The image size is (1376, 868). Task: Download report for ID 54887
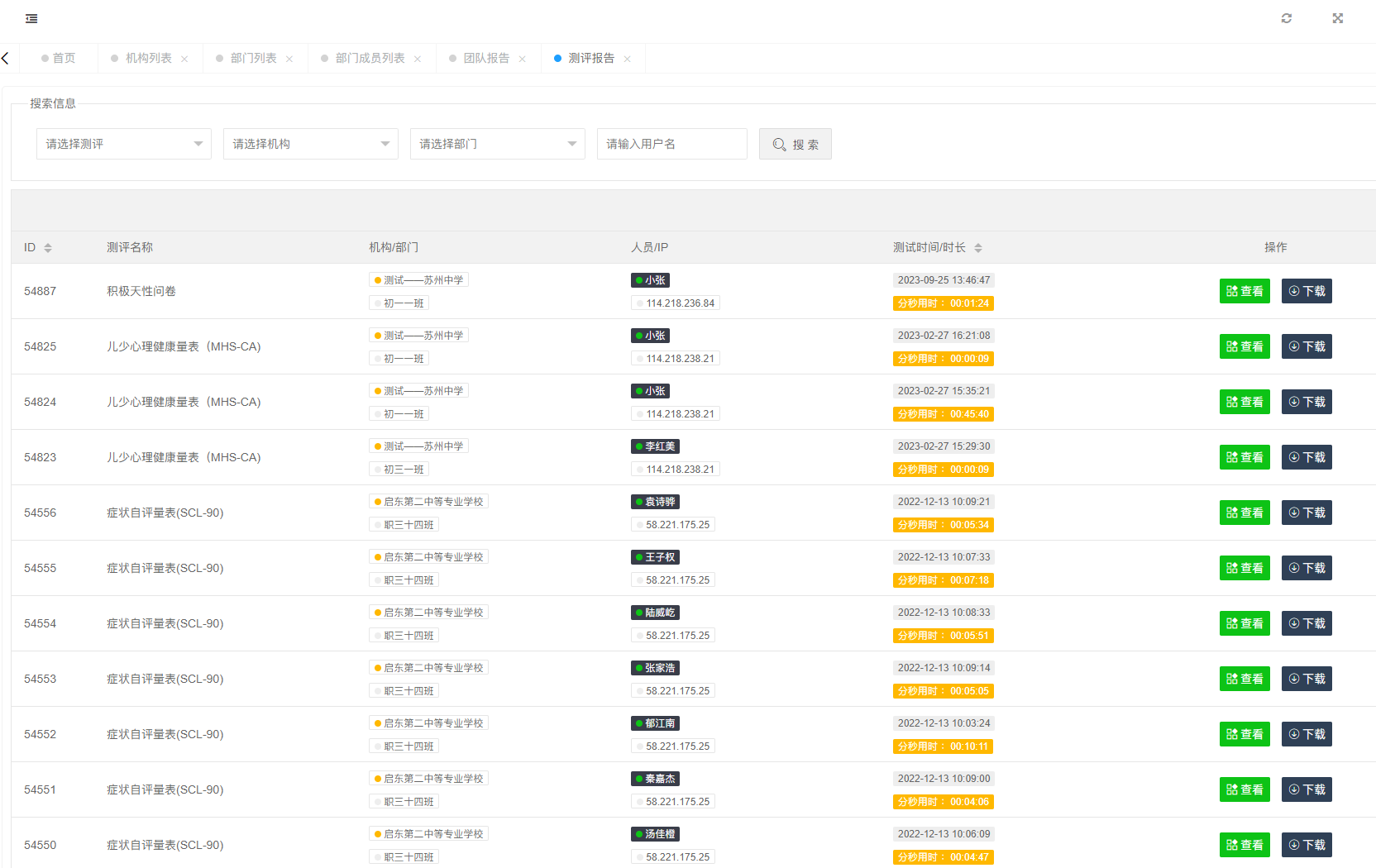(x=1307, y=291)
